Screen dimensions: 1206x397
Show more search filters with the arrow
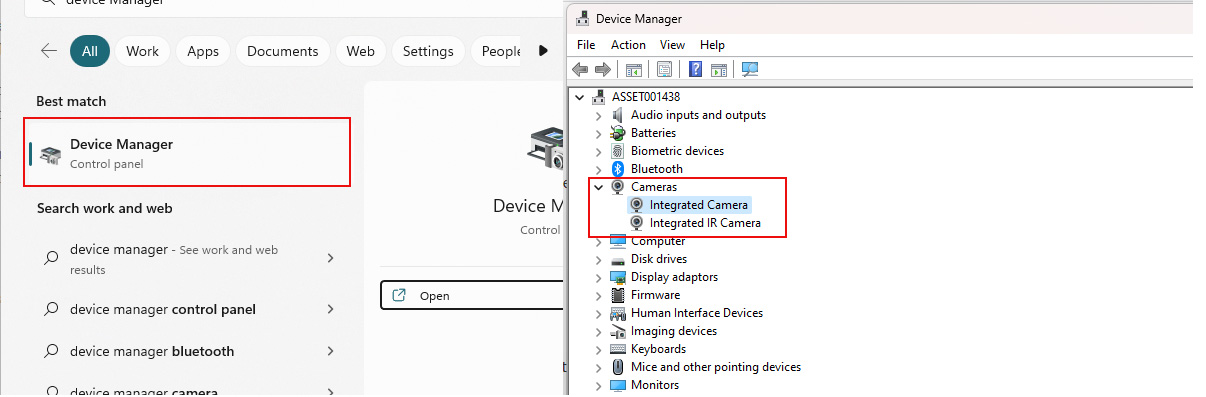(543, 51)
